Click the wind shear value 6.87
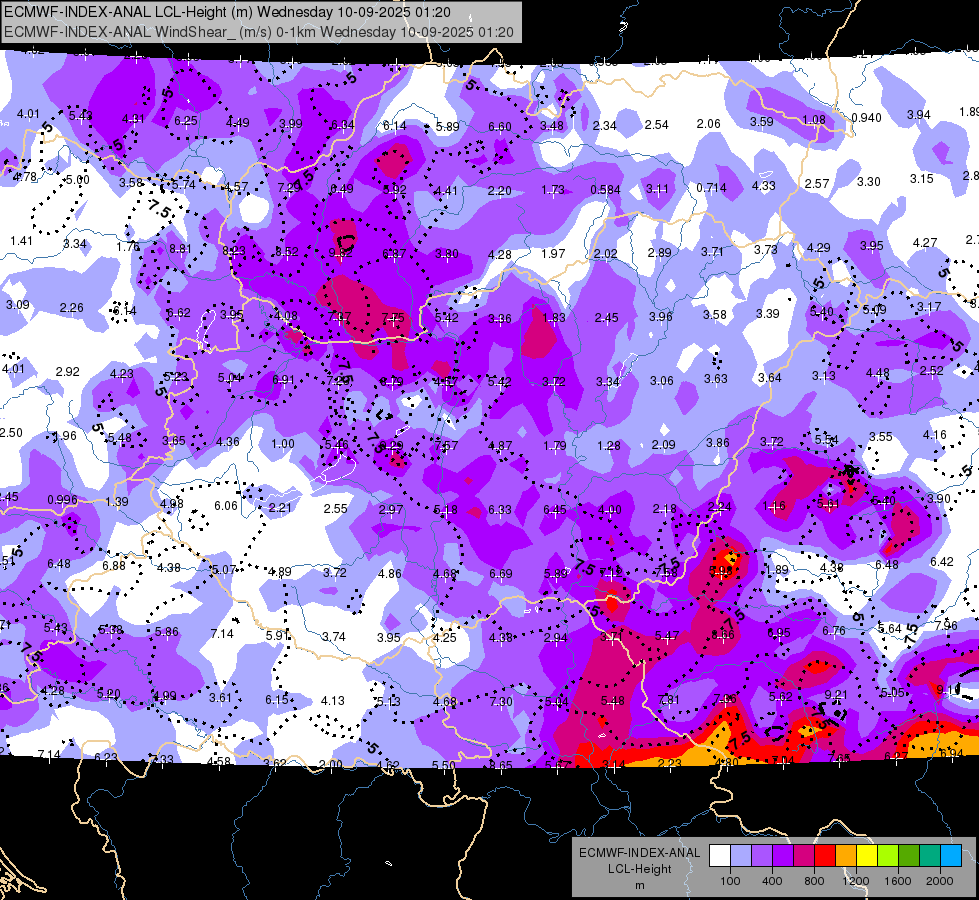 pyautogui.click(x=394, y=254)
